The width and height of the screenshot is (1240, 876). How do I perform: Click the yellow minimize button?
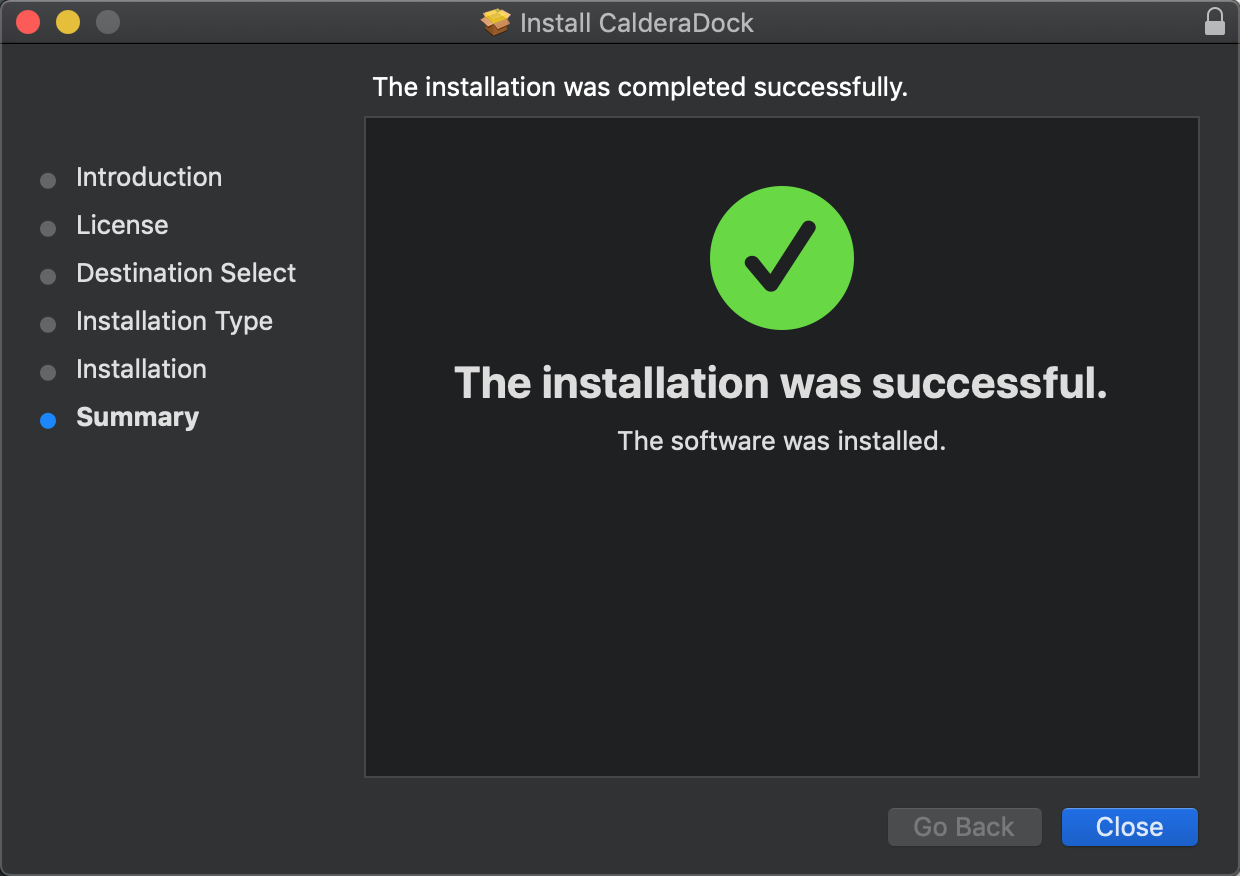click(68, 21)
